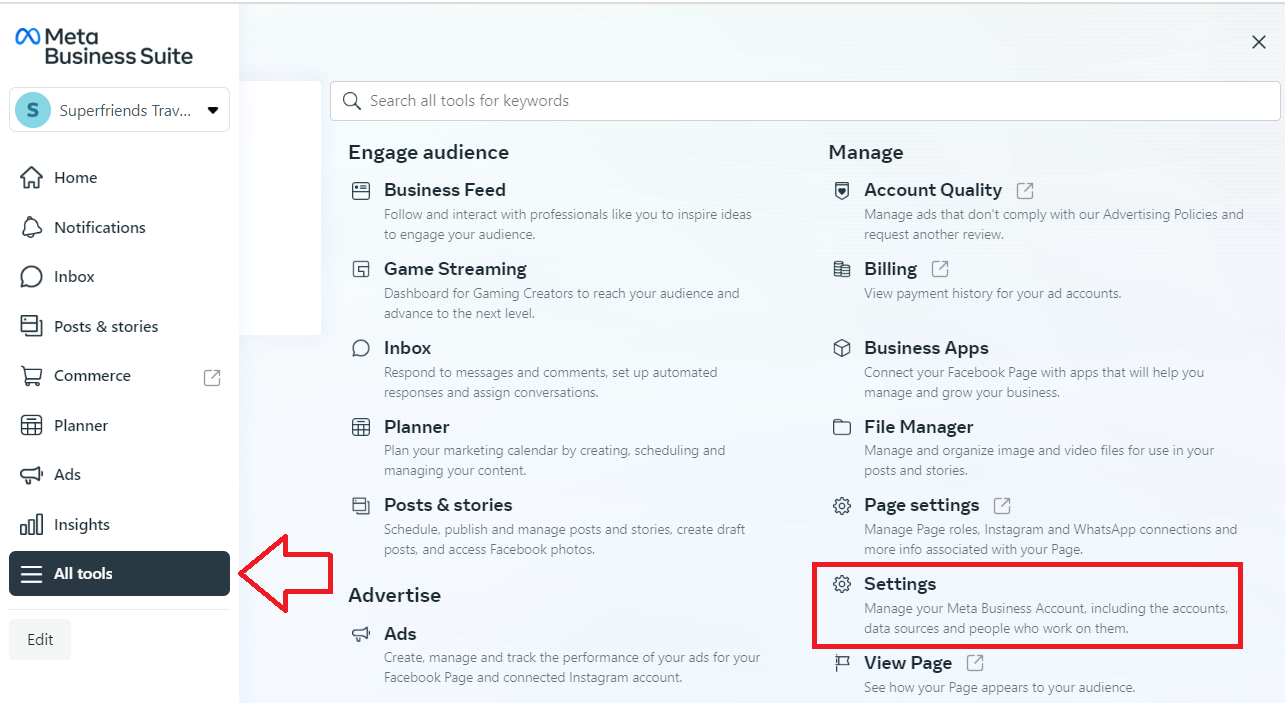Click the Home house icon in sidebar

pos(32,178)
